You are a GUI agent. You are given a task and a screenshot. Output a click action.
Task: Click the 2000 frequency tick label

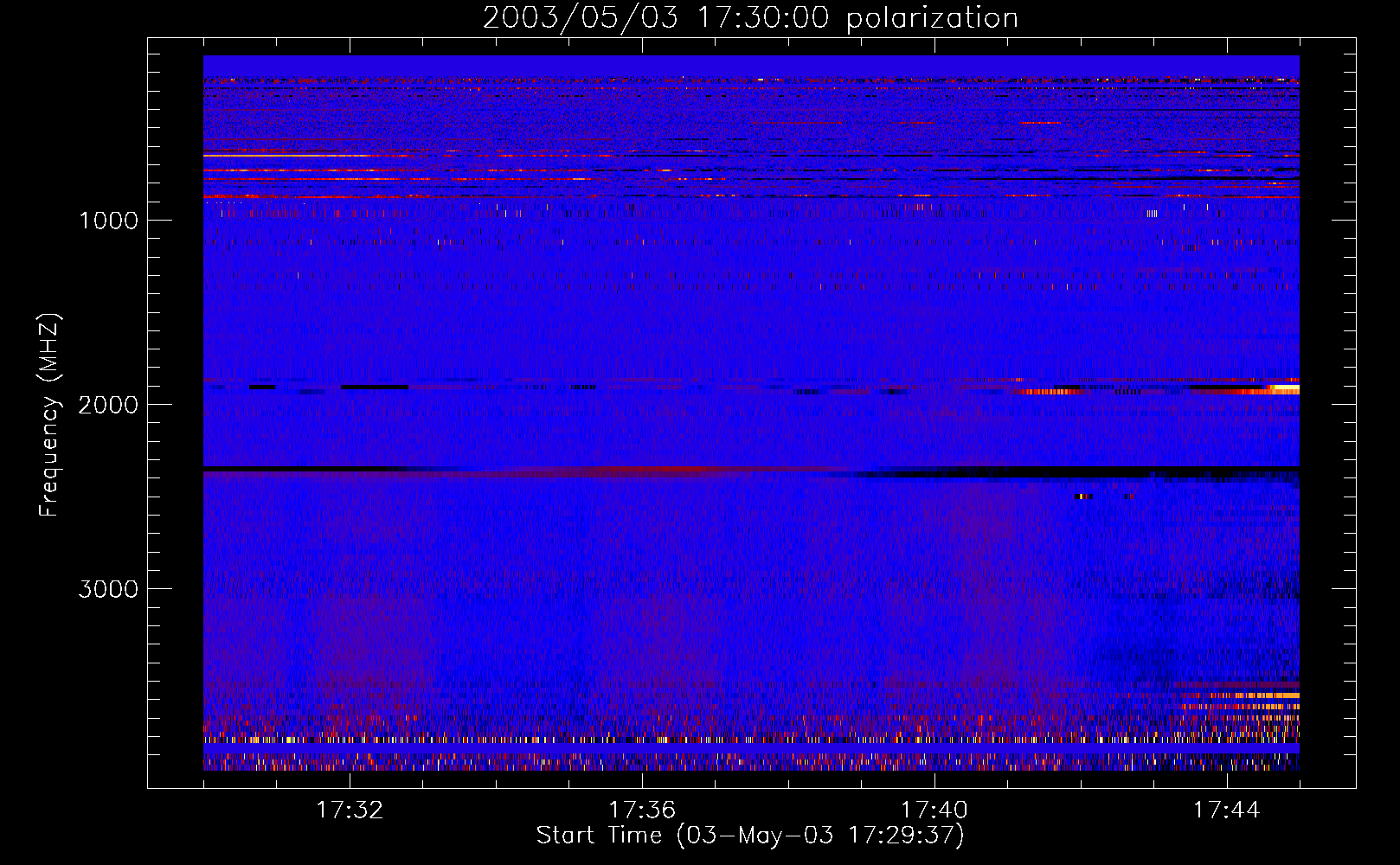[x=108, y=405]
